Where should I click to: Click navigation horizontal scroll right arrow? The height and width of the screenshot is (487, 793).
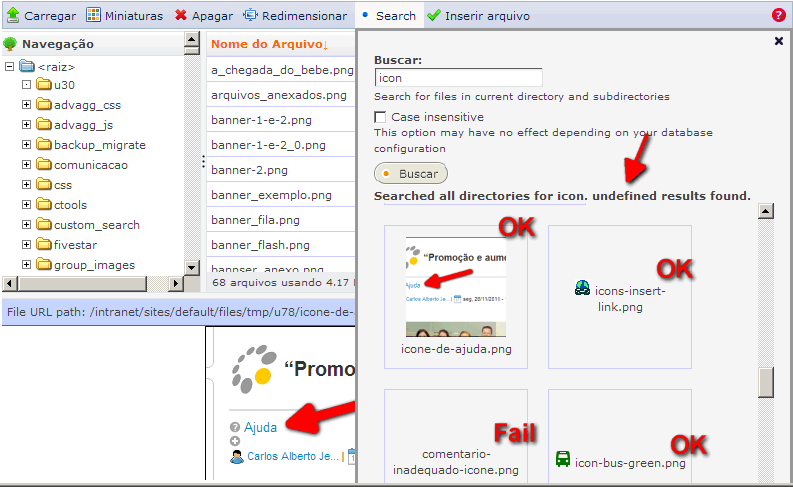click(175, 284)
